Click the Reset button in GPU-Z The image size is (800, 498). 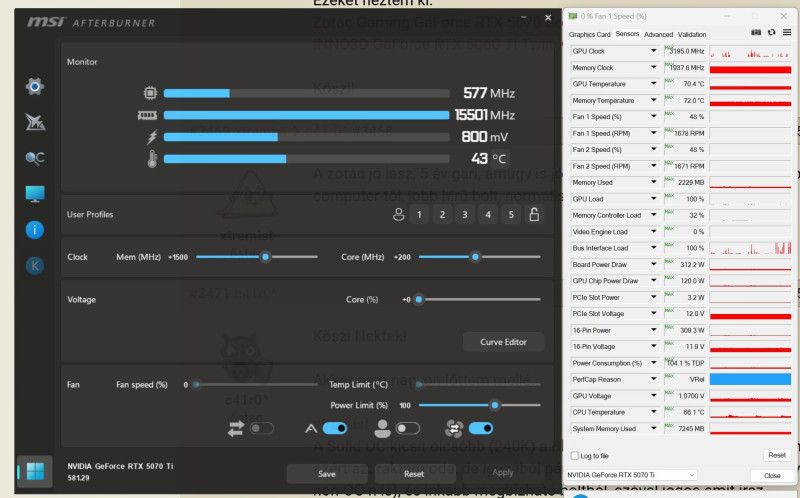point(777,455)
